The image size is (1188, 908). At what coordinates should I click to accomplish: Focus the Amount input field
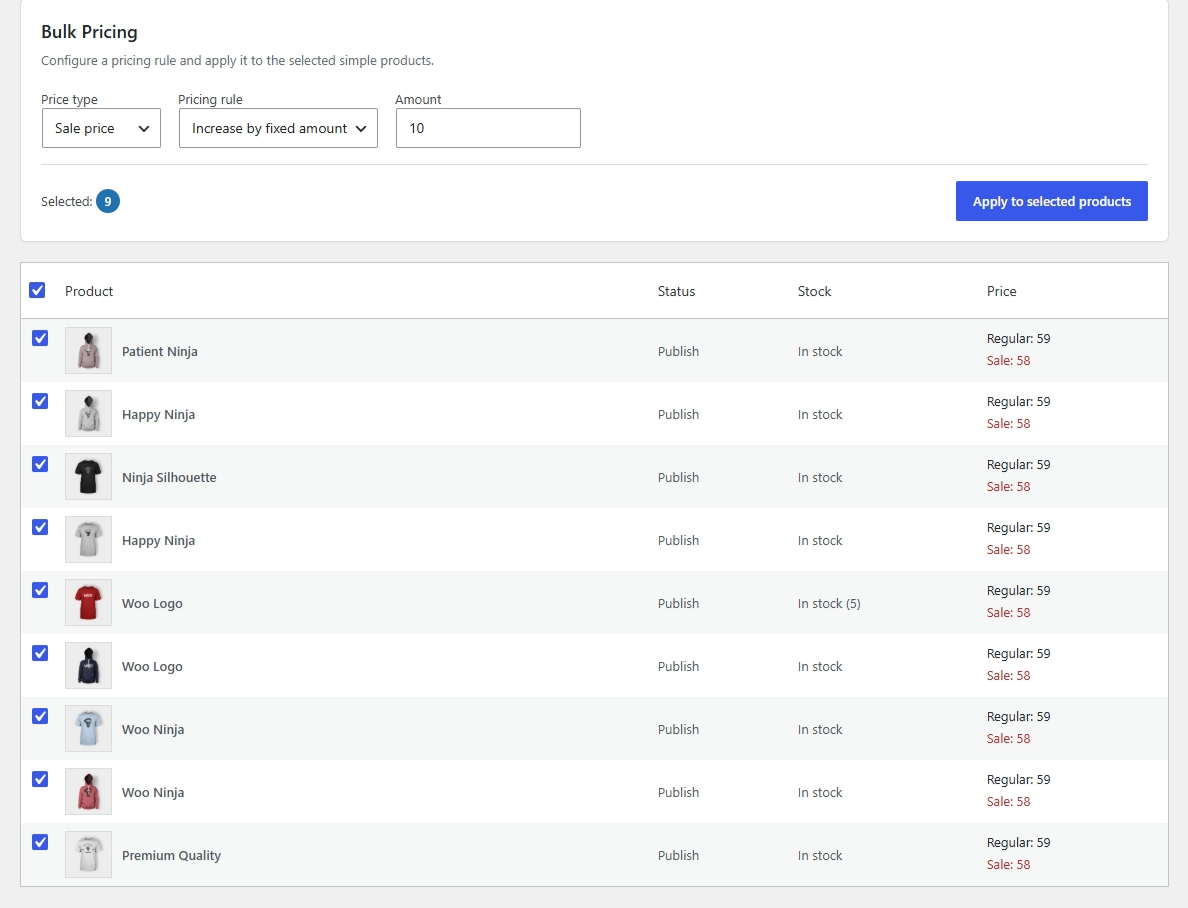(488, 128)
